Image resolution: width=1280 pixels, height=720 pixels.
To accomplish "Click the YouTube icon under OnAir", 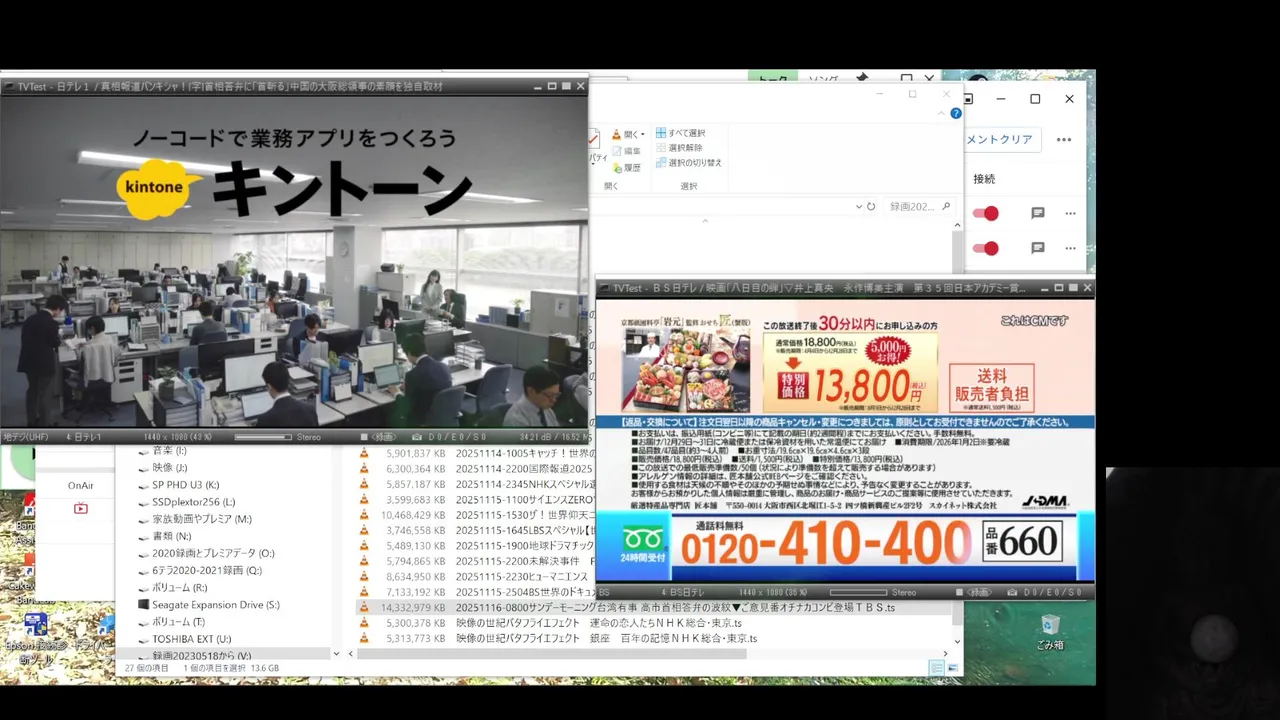I will (x=80, y=508).
